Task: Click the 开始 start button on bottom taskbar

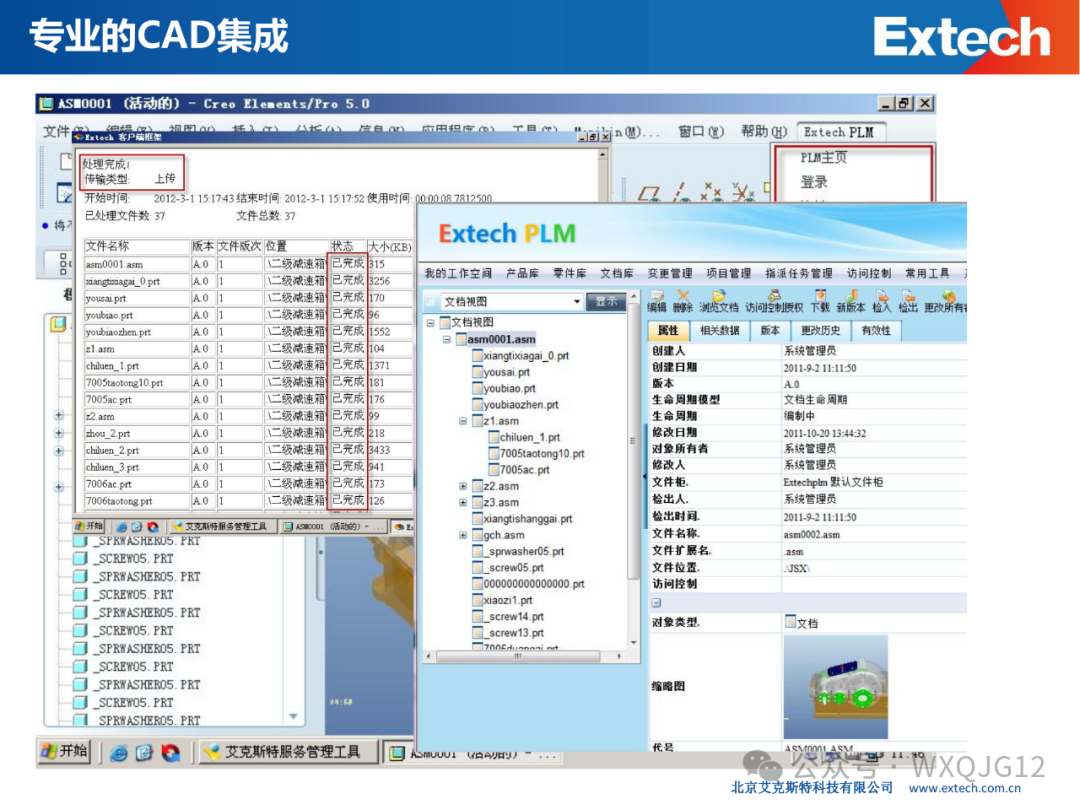Action: click(65, 751)
